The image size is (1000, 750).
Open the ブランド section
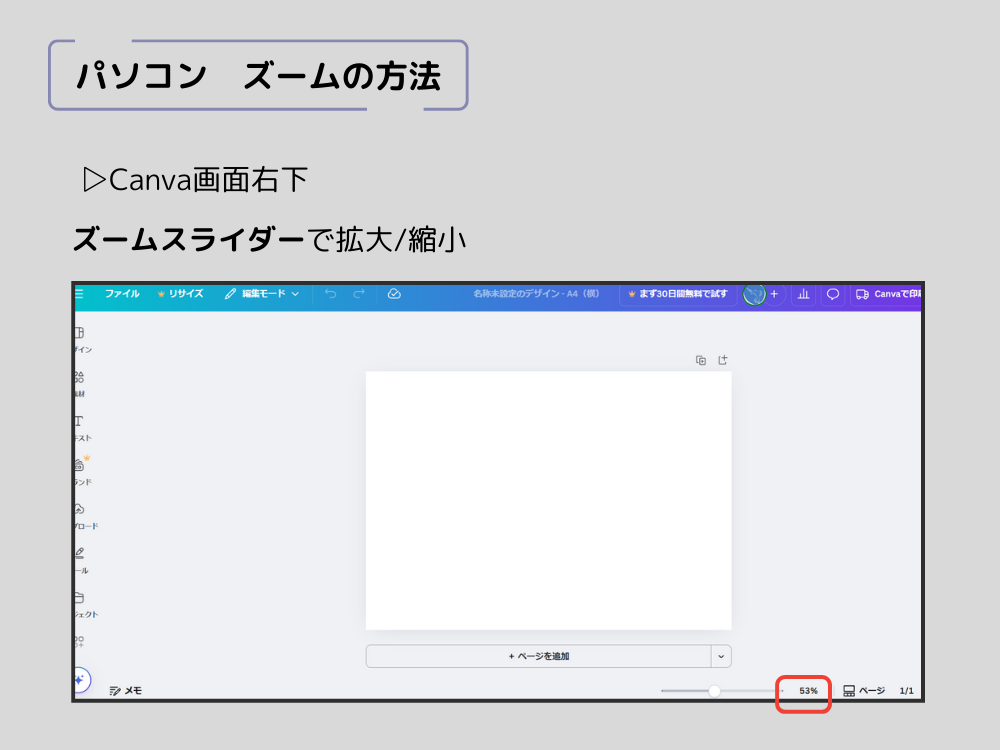[80, 464]
